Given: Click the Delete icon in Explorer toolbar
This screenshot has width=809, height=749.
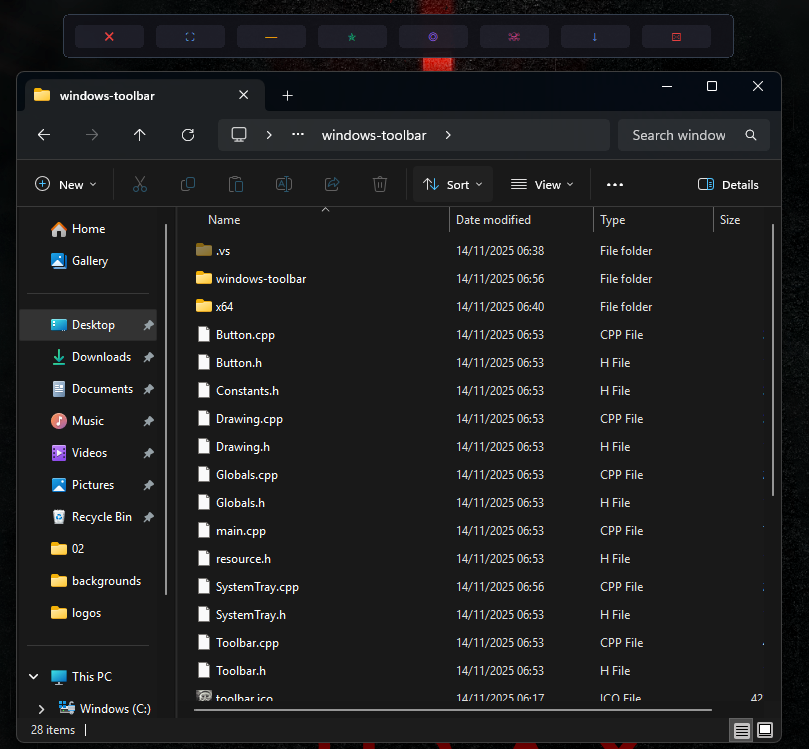Looking at the screenshot, I should [x=380, y=184].
